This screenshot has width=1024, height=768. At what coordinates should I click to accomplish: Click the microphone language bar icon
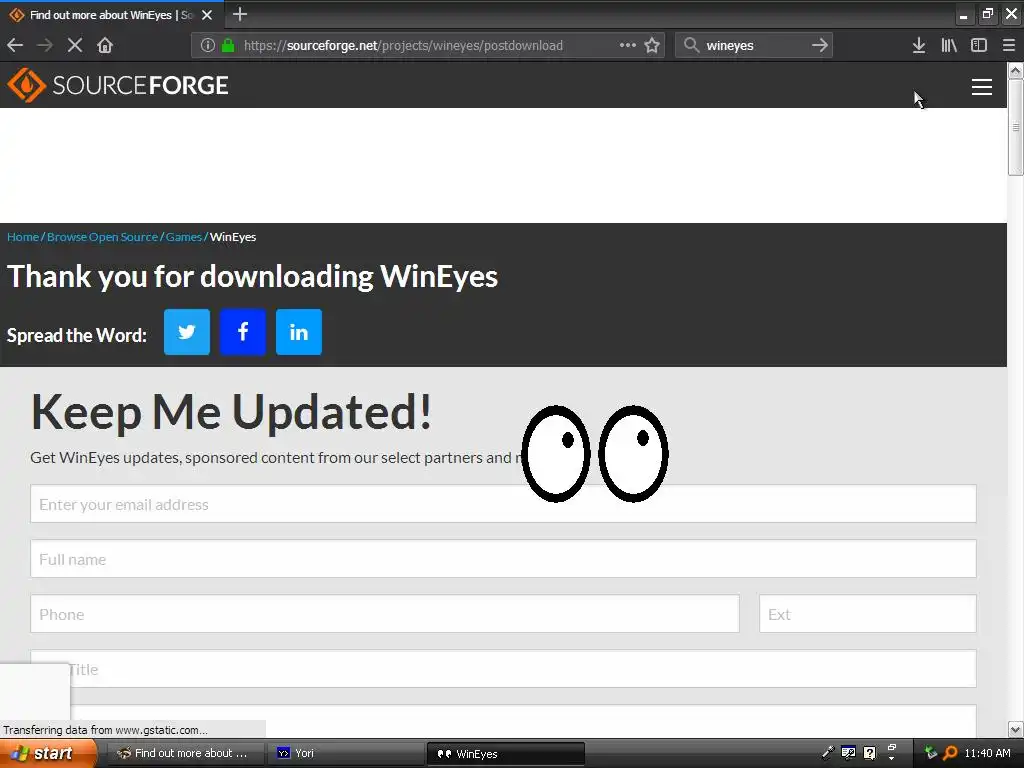click(827, 752)
